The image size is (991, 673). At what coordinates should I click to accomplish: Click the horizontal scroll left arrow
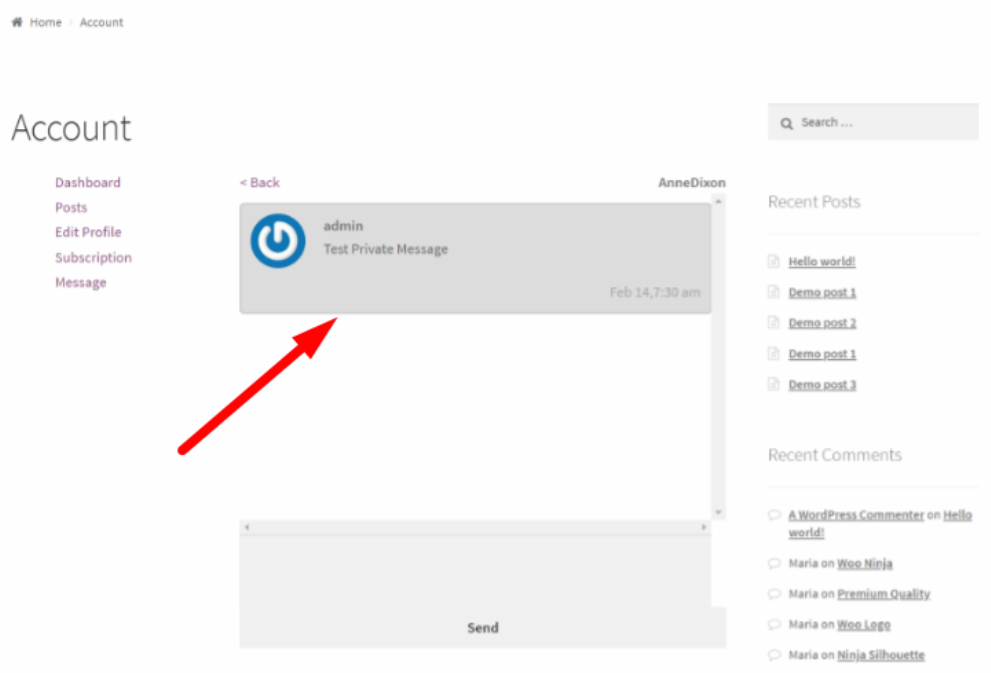click(x=247, y=527)
